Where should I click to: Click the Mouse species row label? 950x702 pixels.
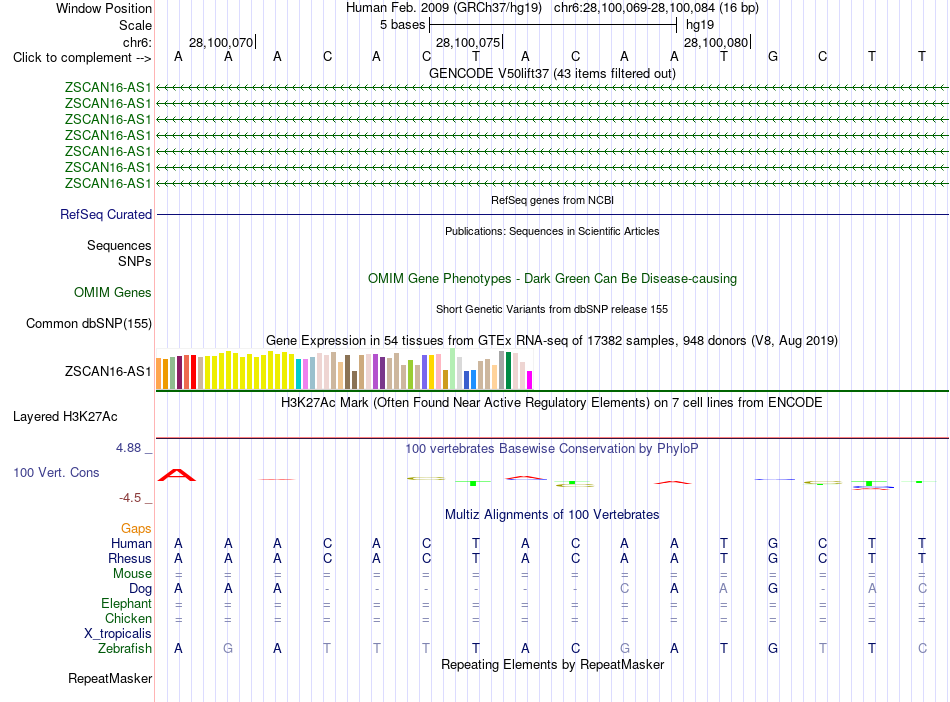(x=132, y=574)
